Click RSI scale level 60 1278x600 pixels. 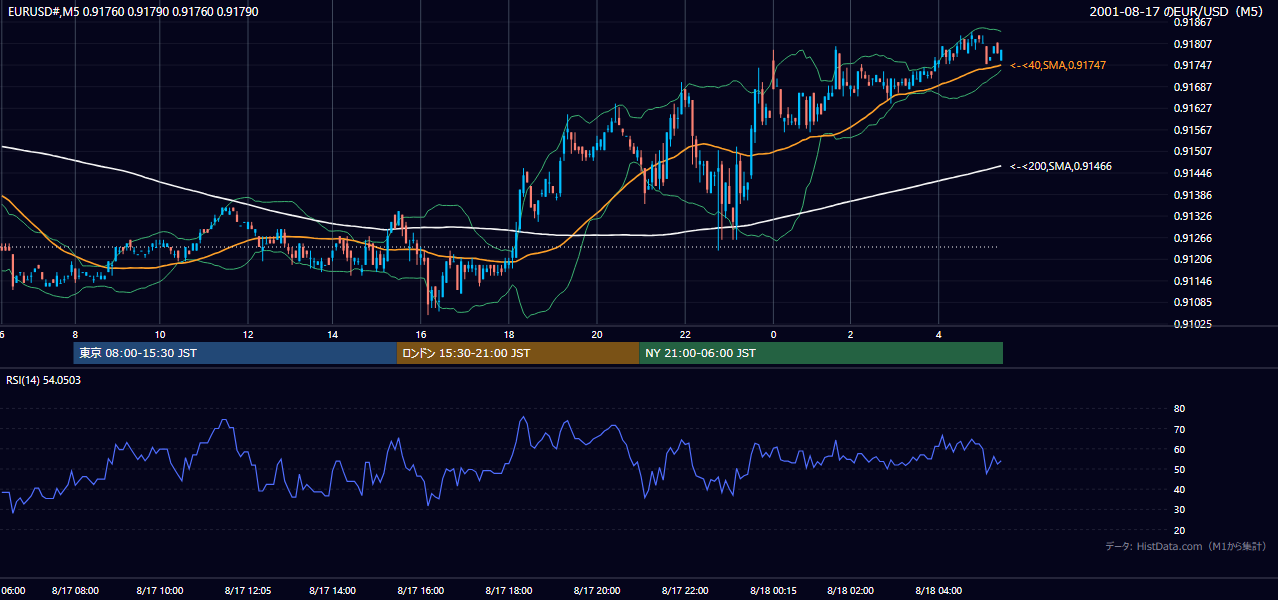coord(1179,449)
